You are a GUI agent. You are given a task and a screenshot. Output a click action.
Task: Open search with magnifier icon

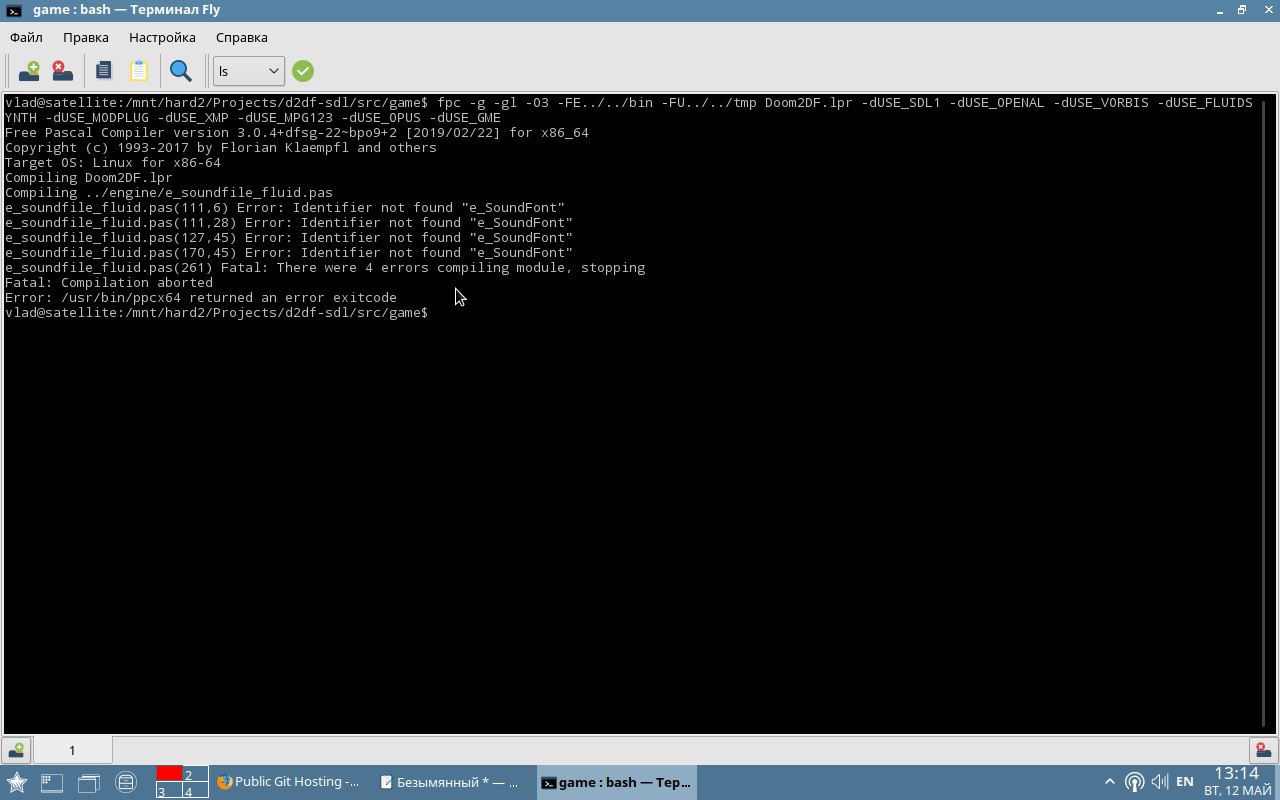click(180, 71)
